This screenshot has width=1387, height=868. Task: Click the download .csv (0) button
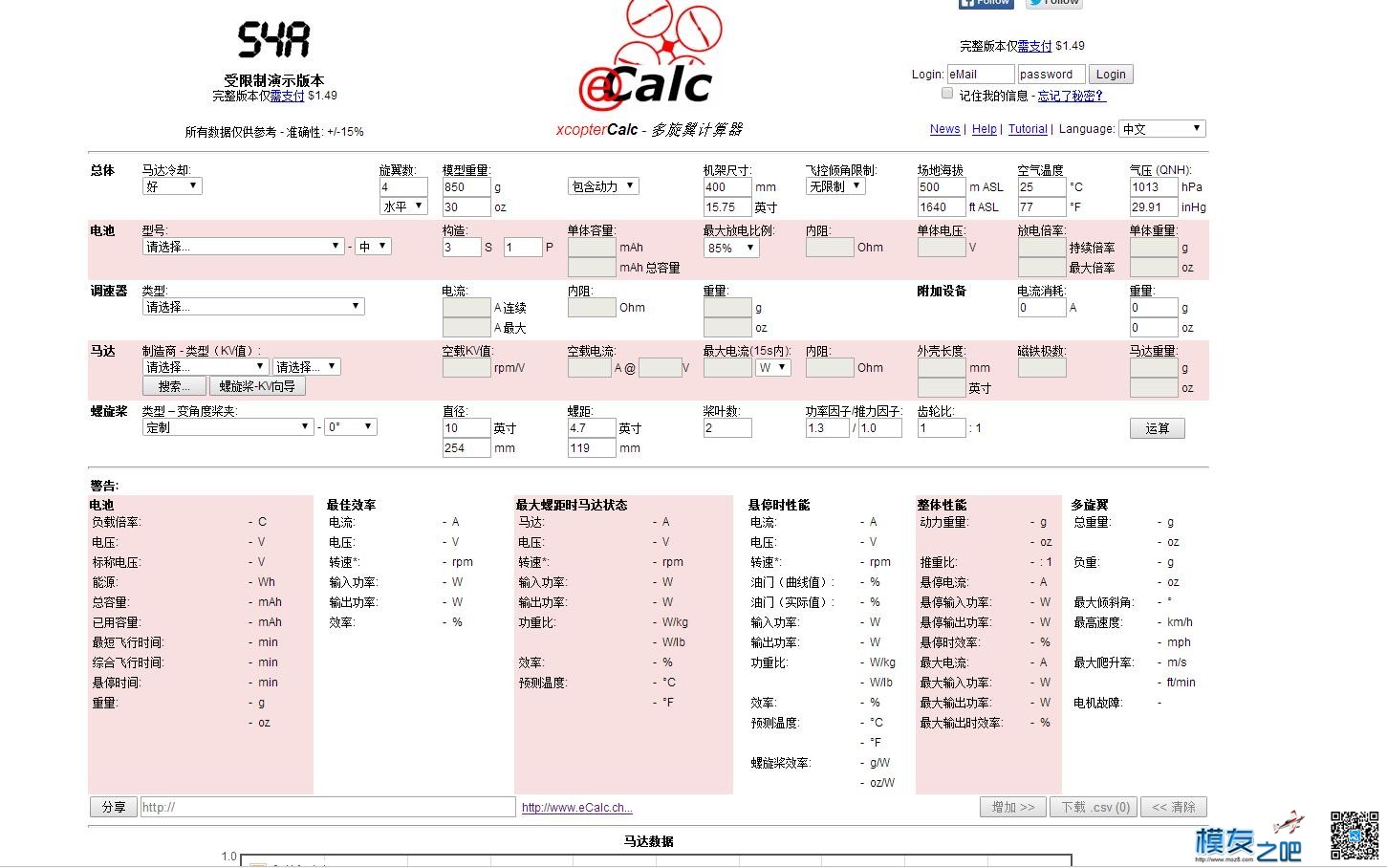click(1095, 807)
